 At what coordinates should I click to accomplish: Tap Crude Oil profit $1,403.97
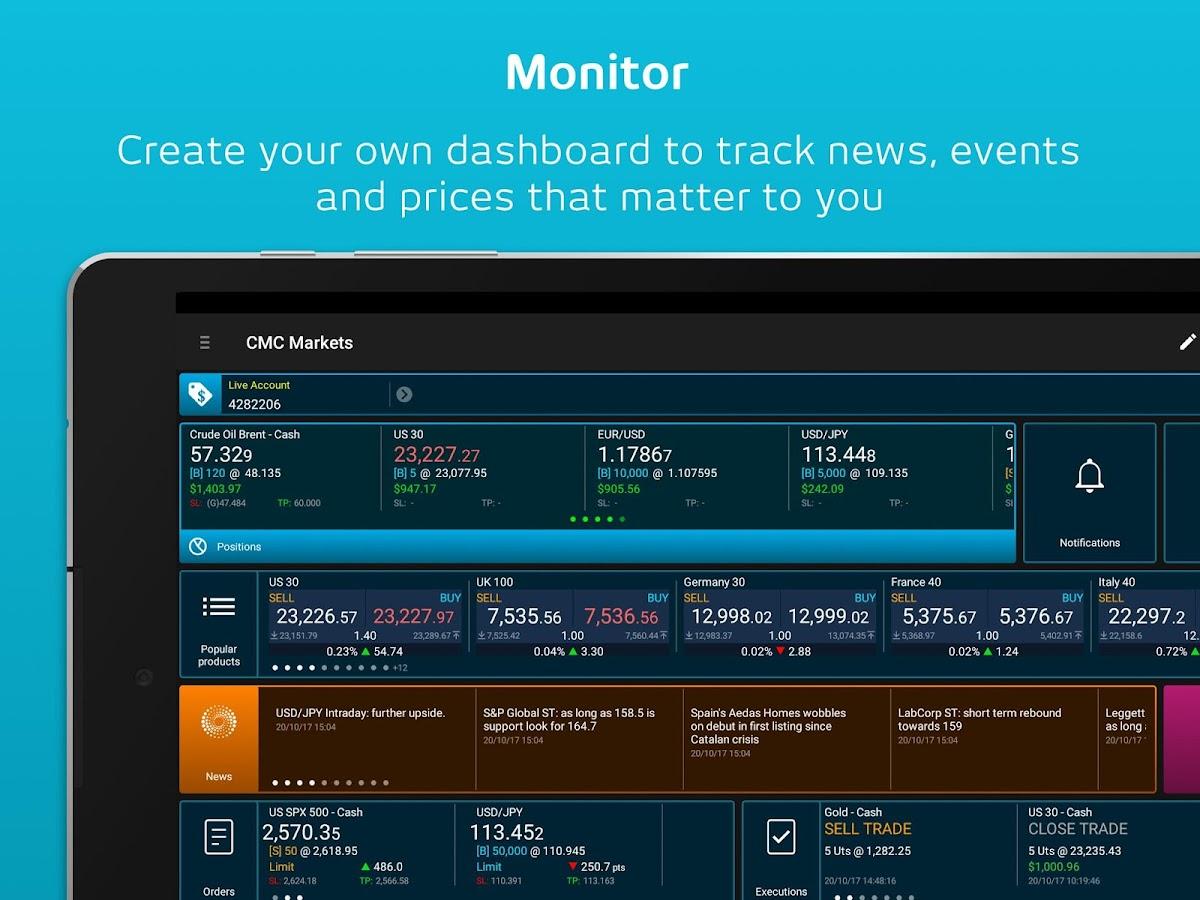(215, 489)
